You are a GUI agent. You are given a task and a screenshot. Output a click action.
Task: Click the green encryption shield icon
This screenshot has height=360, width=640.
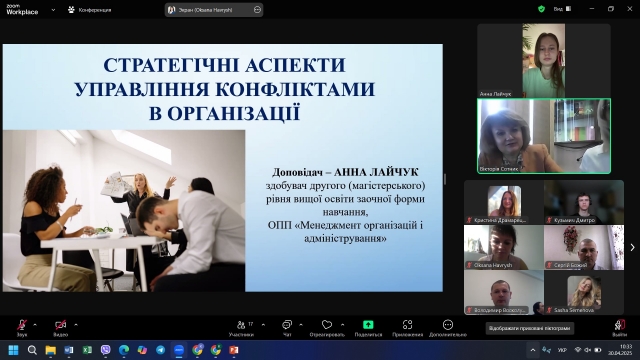tap(541, 9)
